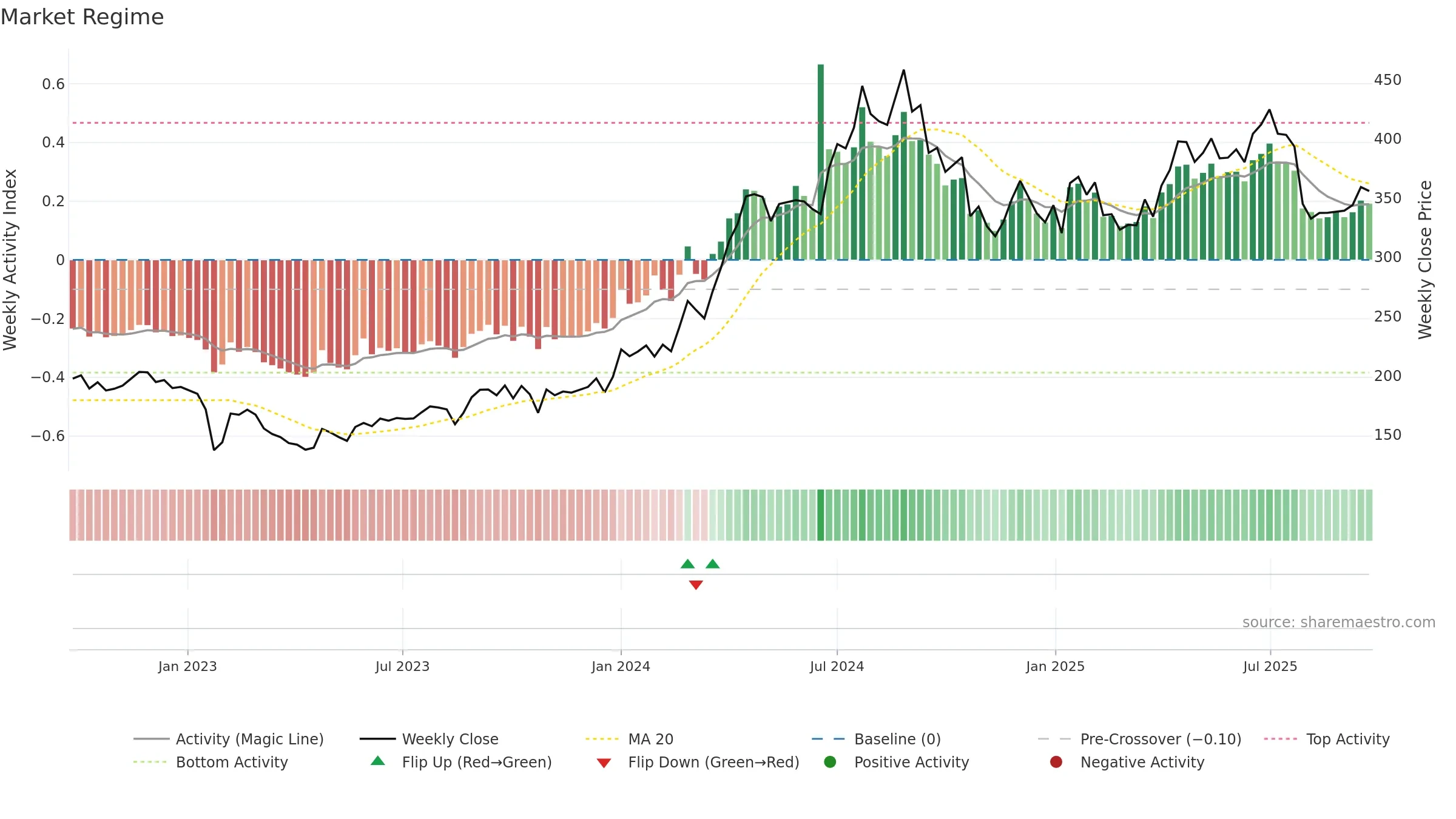Click the dark red circle icon for Negative Activity
The width and height of the screenshot is (1456, 819).
click(1056, 762)
